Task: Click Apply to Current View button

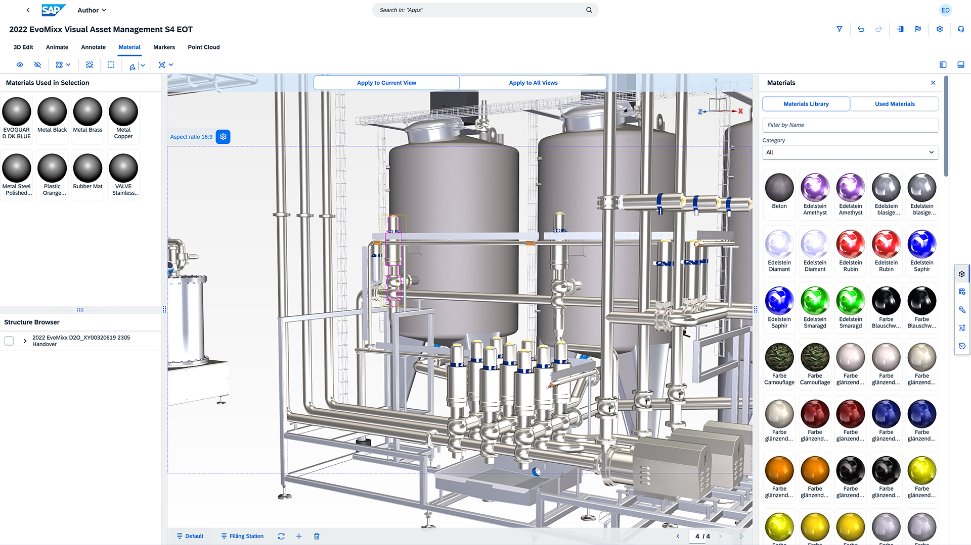Action: 386,82
